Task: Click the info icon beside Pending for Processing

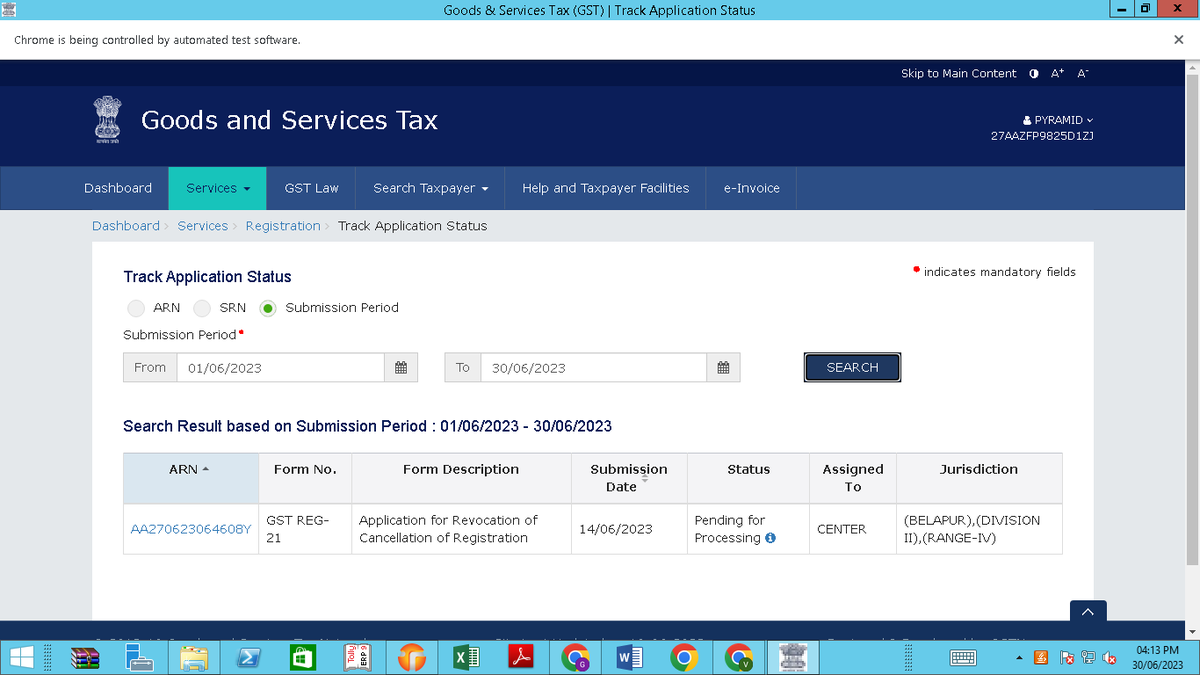Action: click(x=770, y=538)
